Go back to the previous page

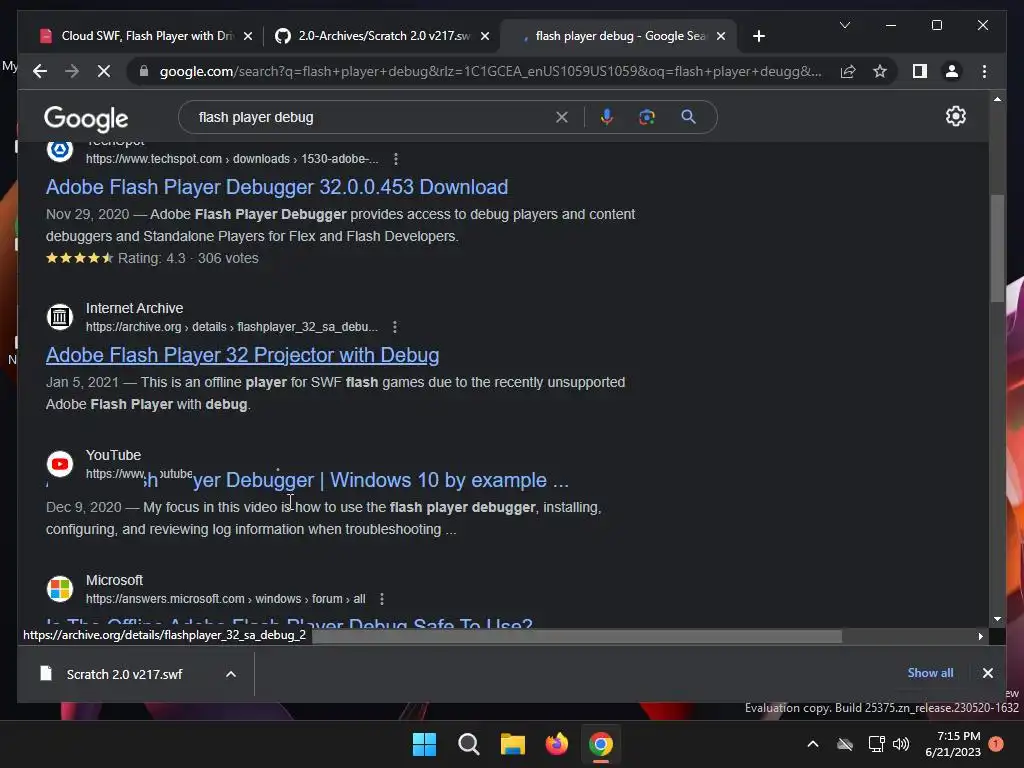point(40,71)
